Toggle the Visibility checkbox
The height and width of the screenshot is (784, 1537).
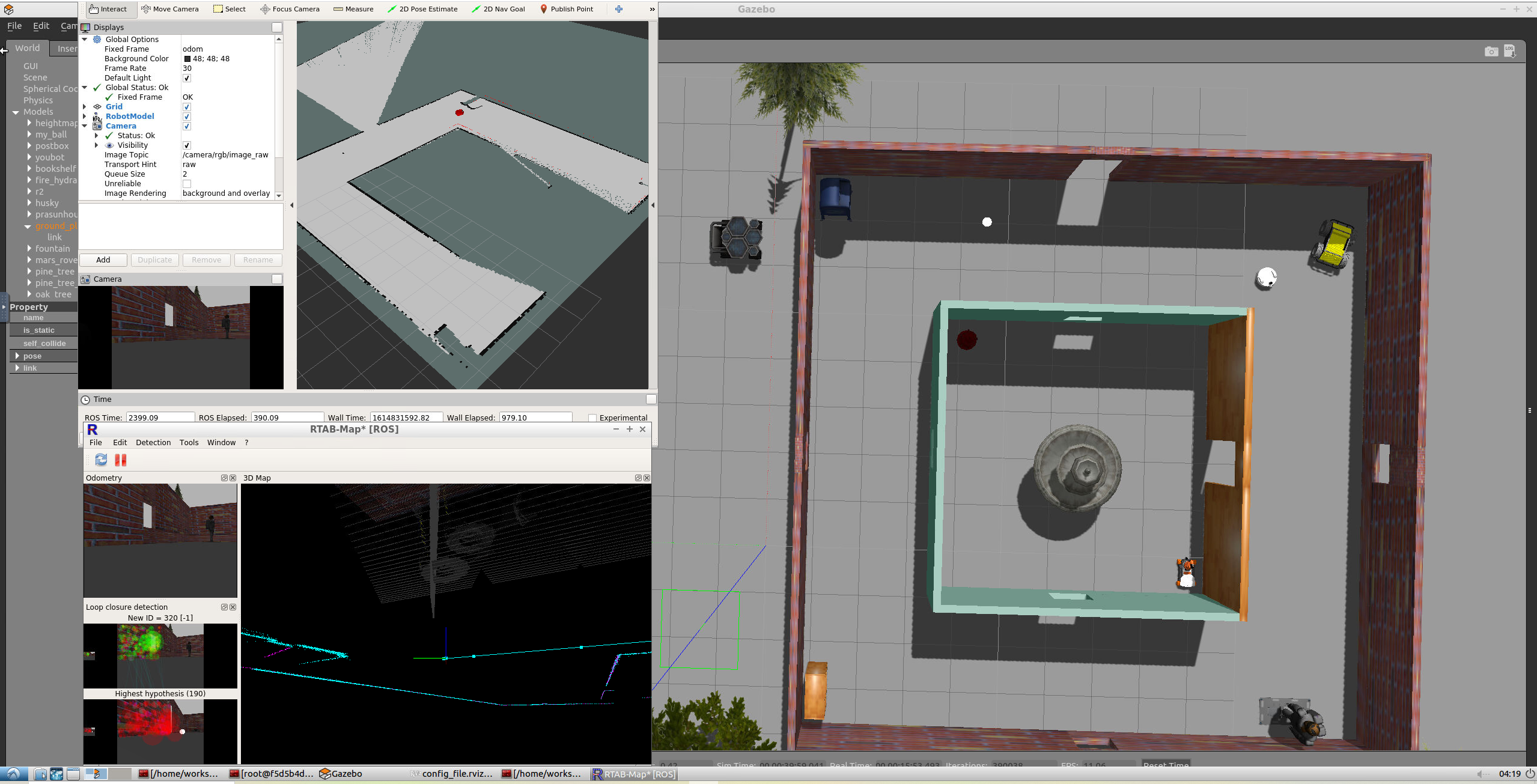(x=187, y=145)
